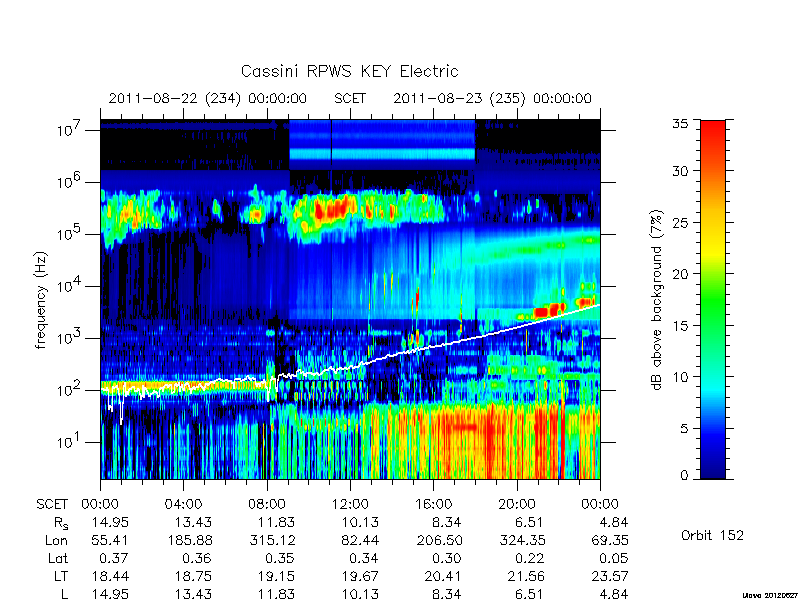Click the 20:00 time axis label
The height and width of the screenshot is (600, 800).
pos(517,504)
